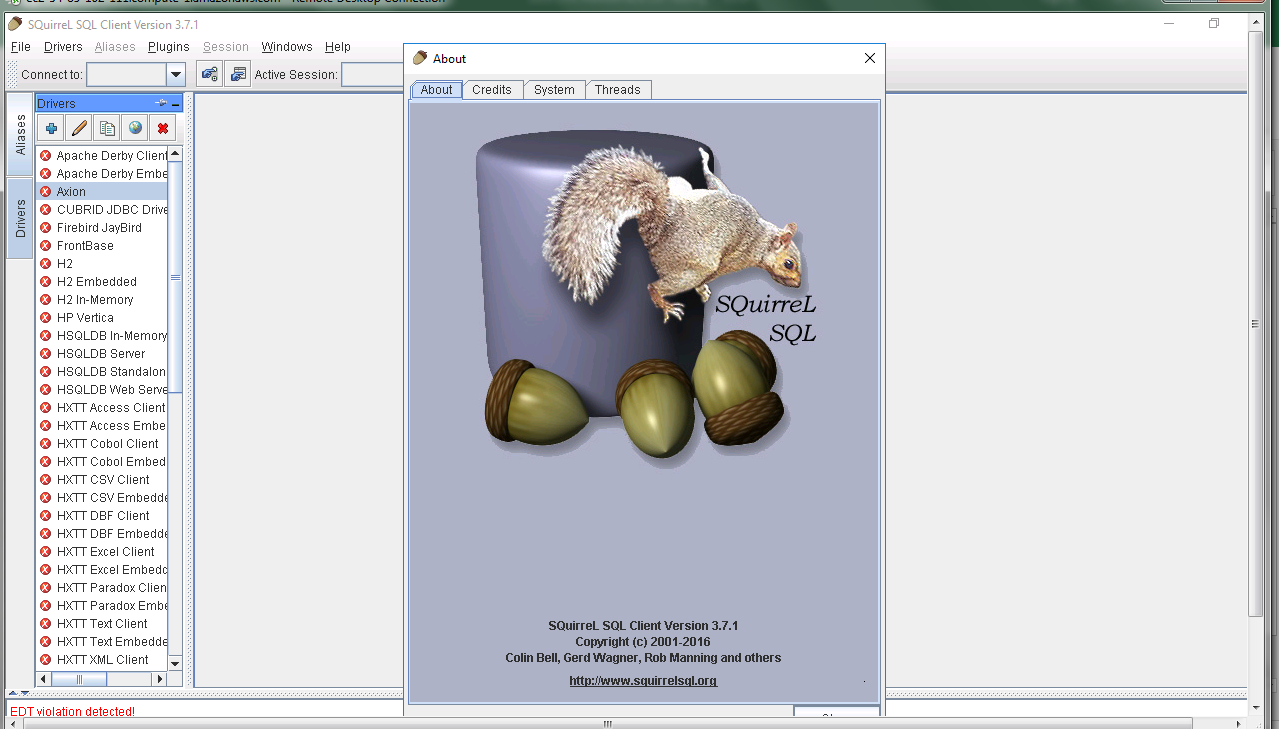Open the Active Session combo box
This screenshot has height=729, width=1279.
pos(372,74)
